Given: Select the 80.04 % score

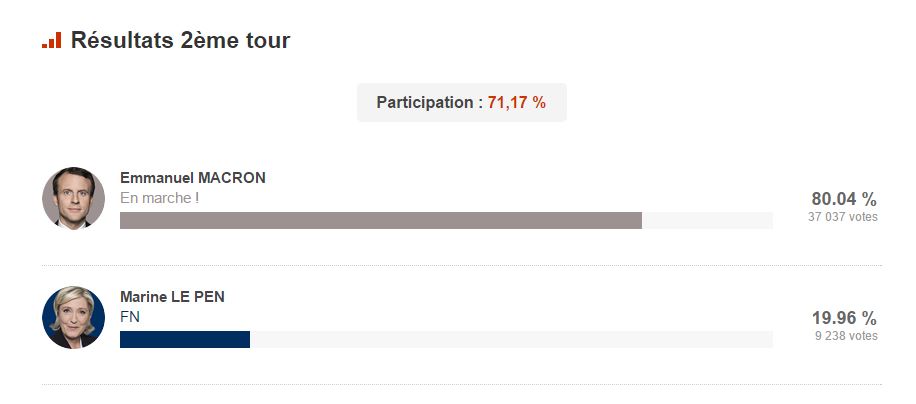Looking at the screenshot, I should point(844,198).
